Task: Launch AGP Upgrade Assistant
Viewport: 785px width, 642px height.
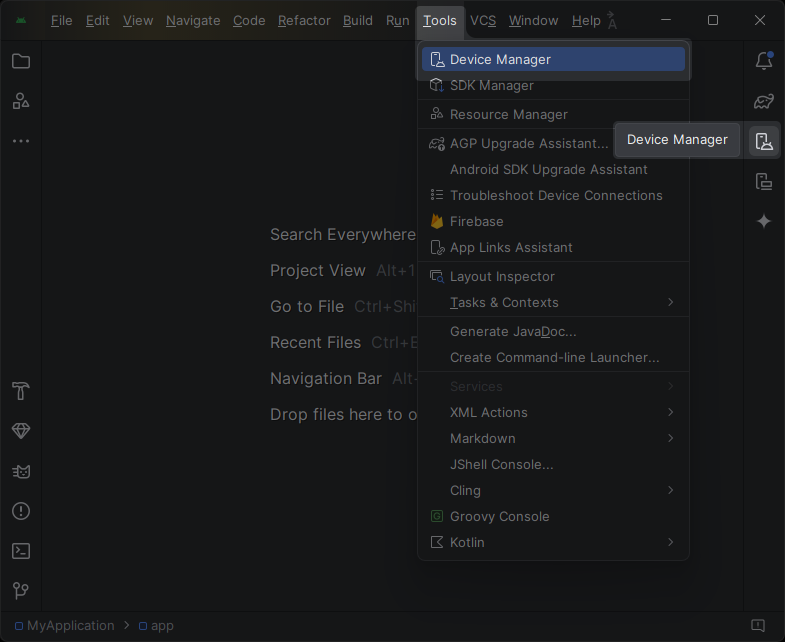Action: 518,143
